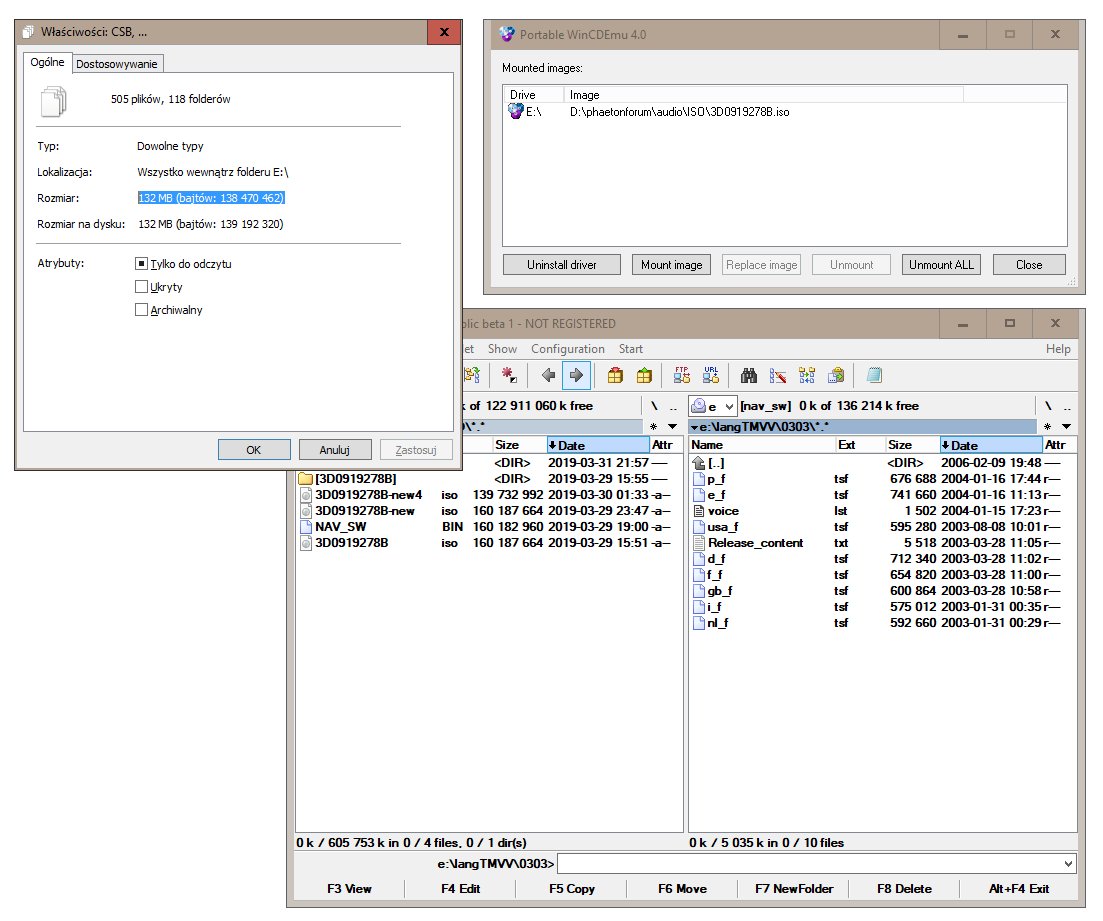Open the Notepad toolbar icon
This screenshot has width=1103, height=921.
pyautogui.click(x=874, y=375)
